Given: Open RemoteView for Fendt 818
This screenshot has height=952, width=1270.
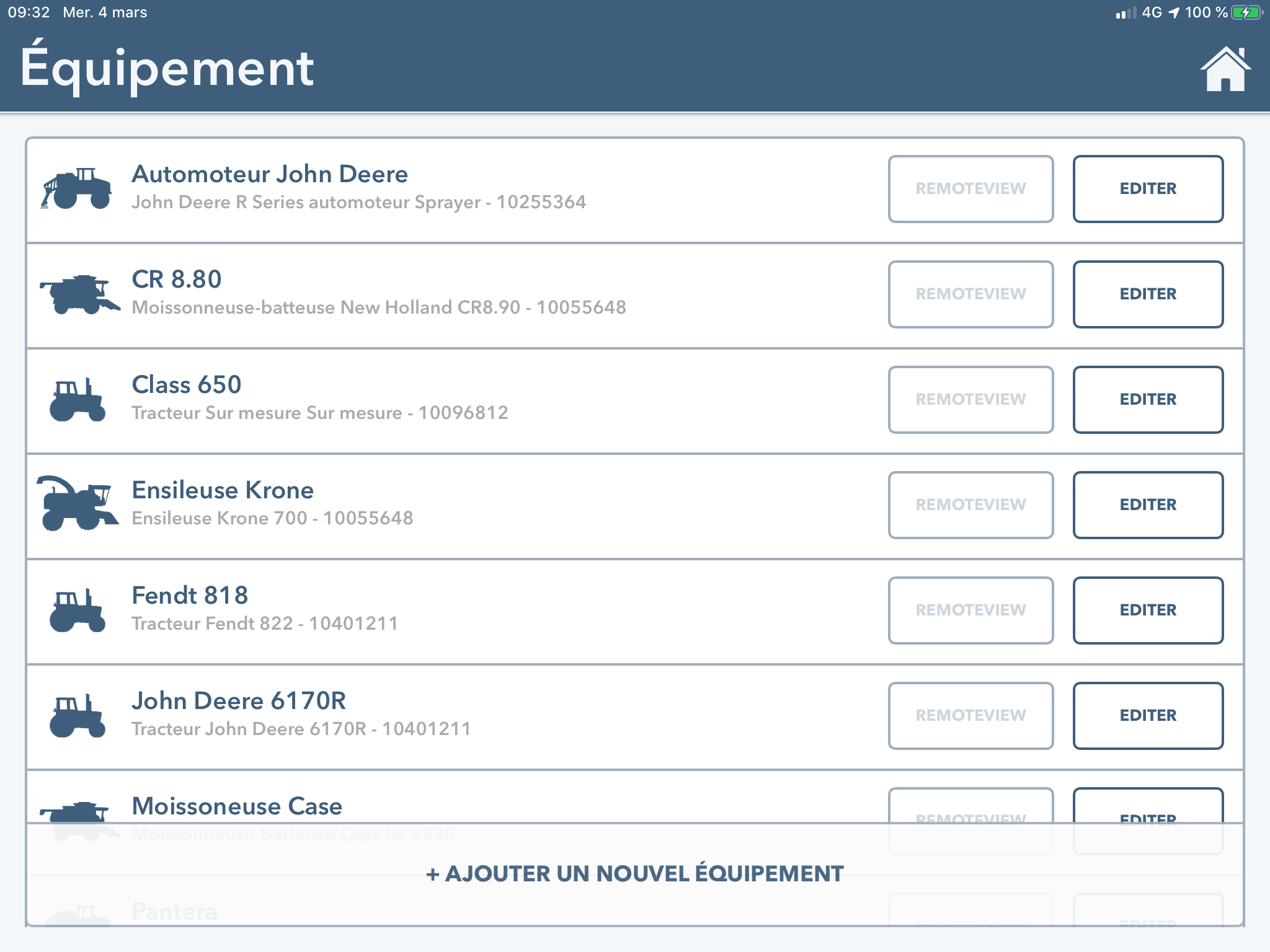Looking at the screenshot, I should coord(970,610).
